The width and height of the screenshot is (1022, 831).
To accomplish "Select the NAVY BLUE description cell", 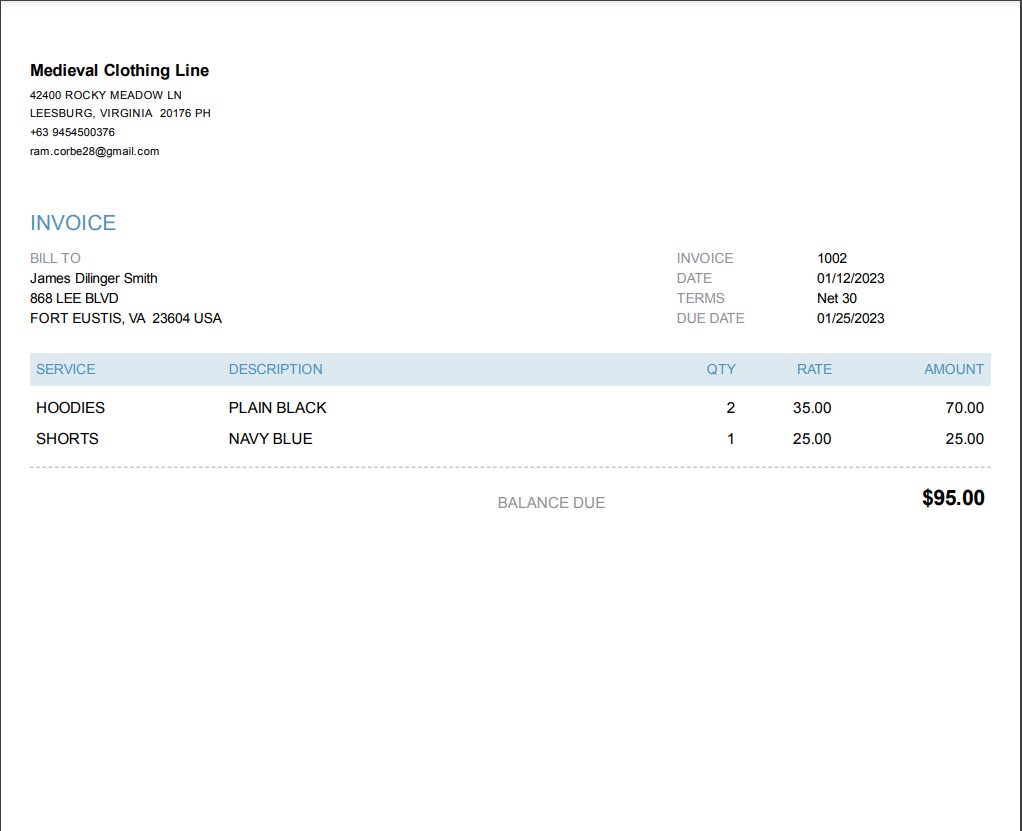I will (270, 439).
